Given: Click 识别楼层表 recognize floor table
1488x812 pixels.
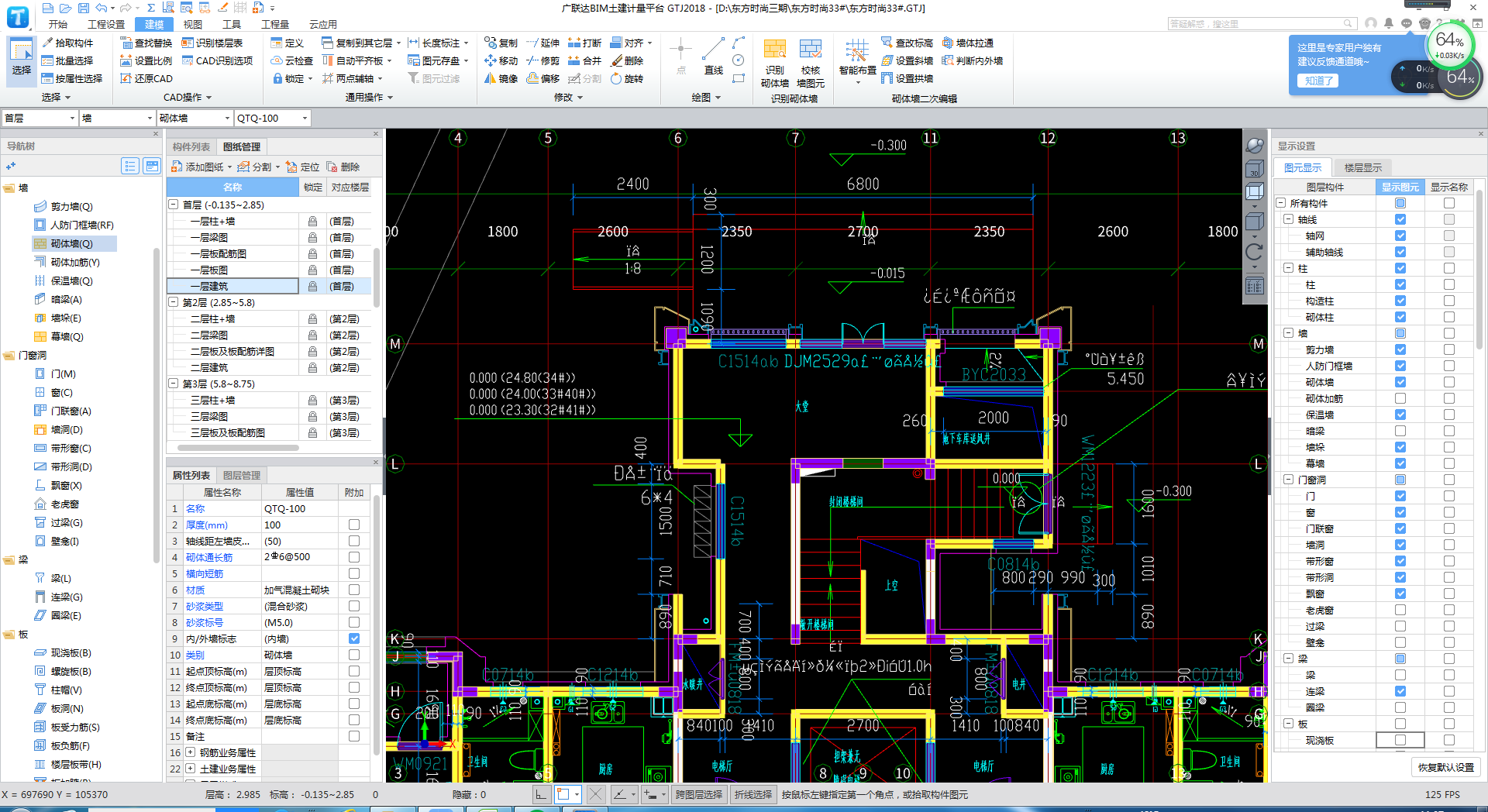Looking at the screenshot, I should (212, 43).
